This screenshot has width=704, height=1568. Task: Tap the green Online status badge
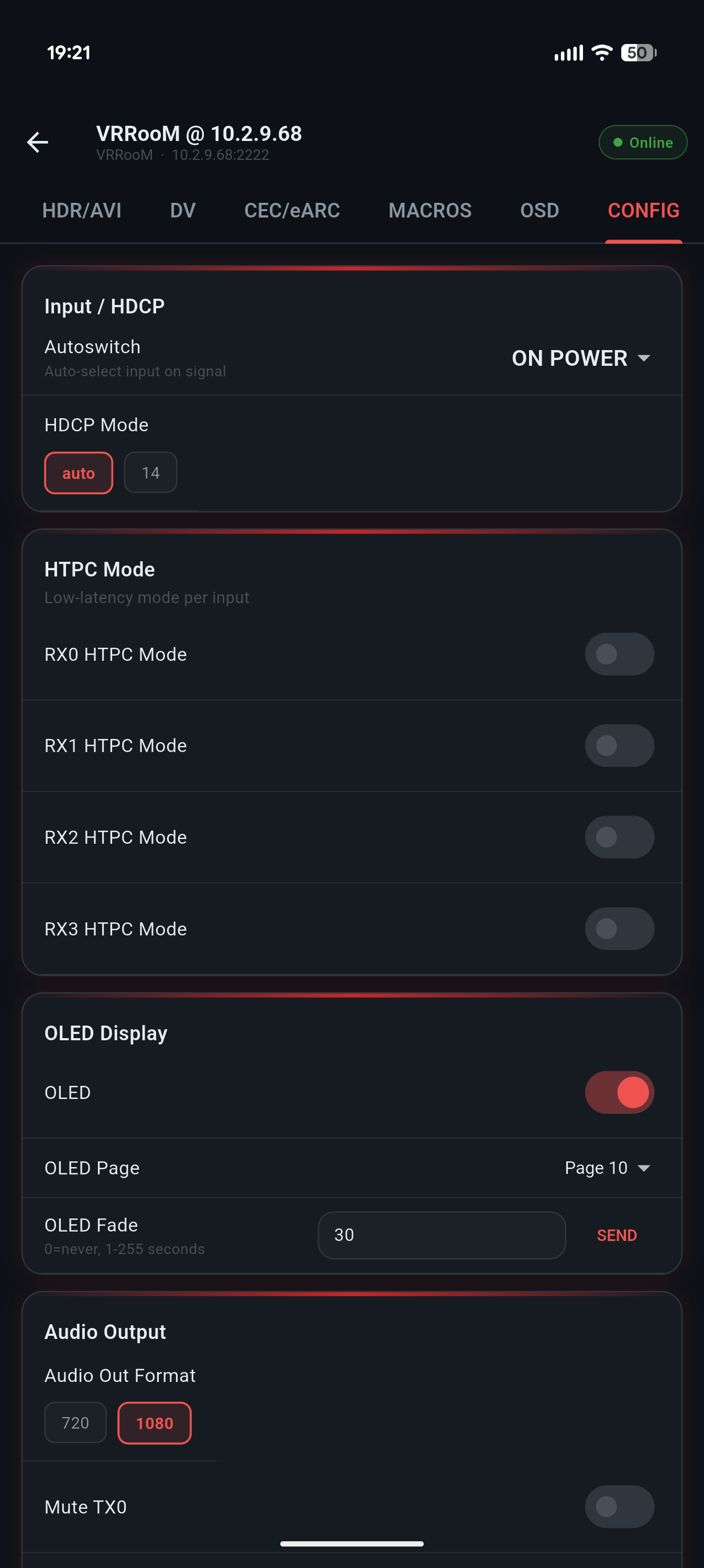643,143
